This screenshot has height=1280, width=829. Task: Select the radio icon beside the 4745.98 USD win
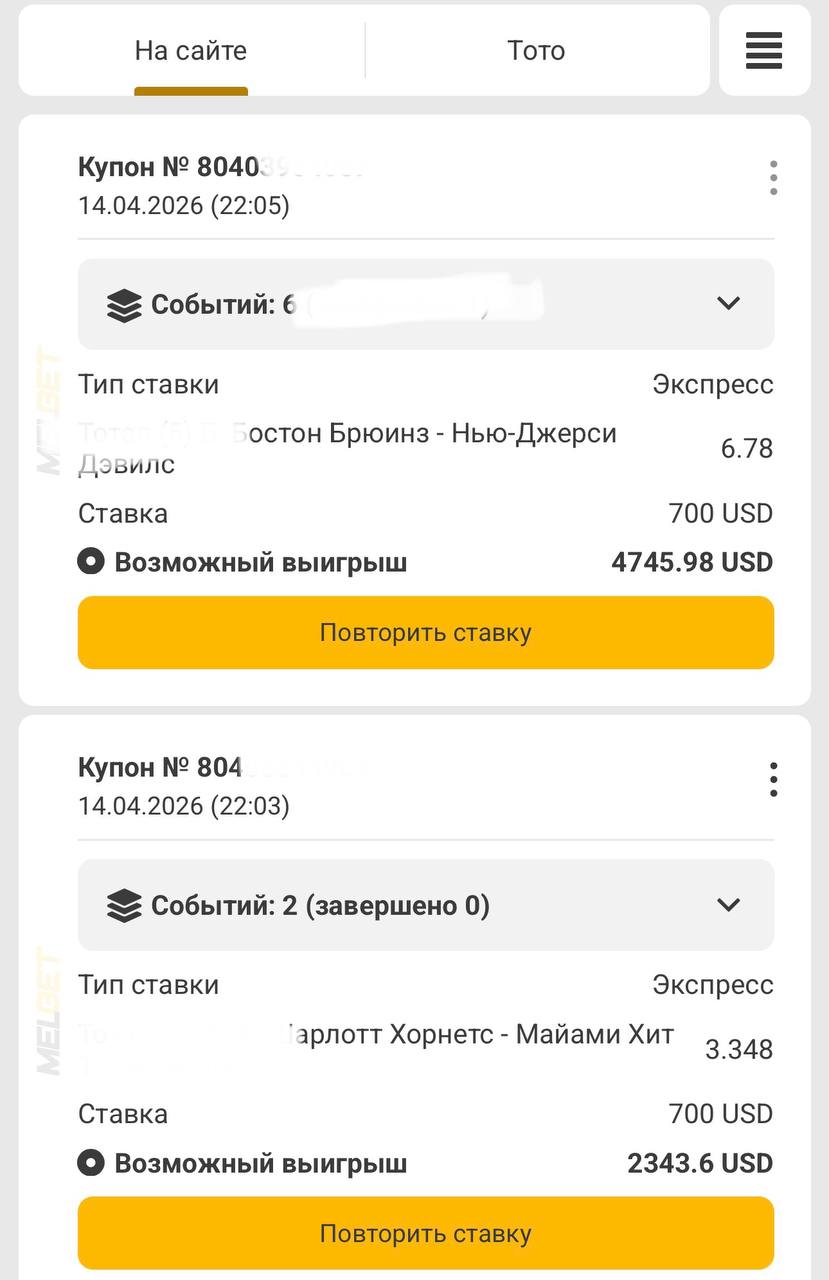pyautogui.click(x=91, y=562)
